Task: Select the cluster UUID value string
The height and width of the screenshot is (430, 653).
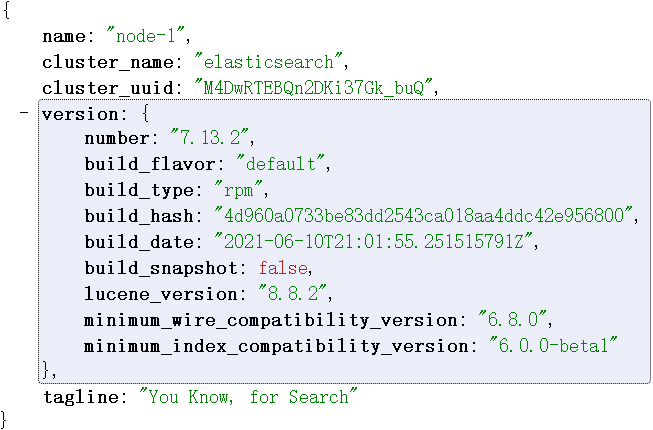Action: (x=315, y=88)
